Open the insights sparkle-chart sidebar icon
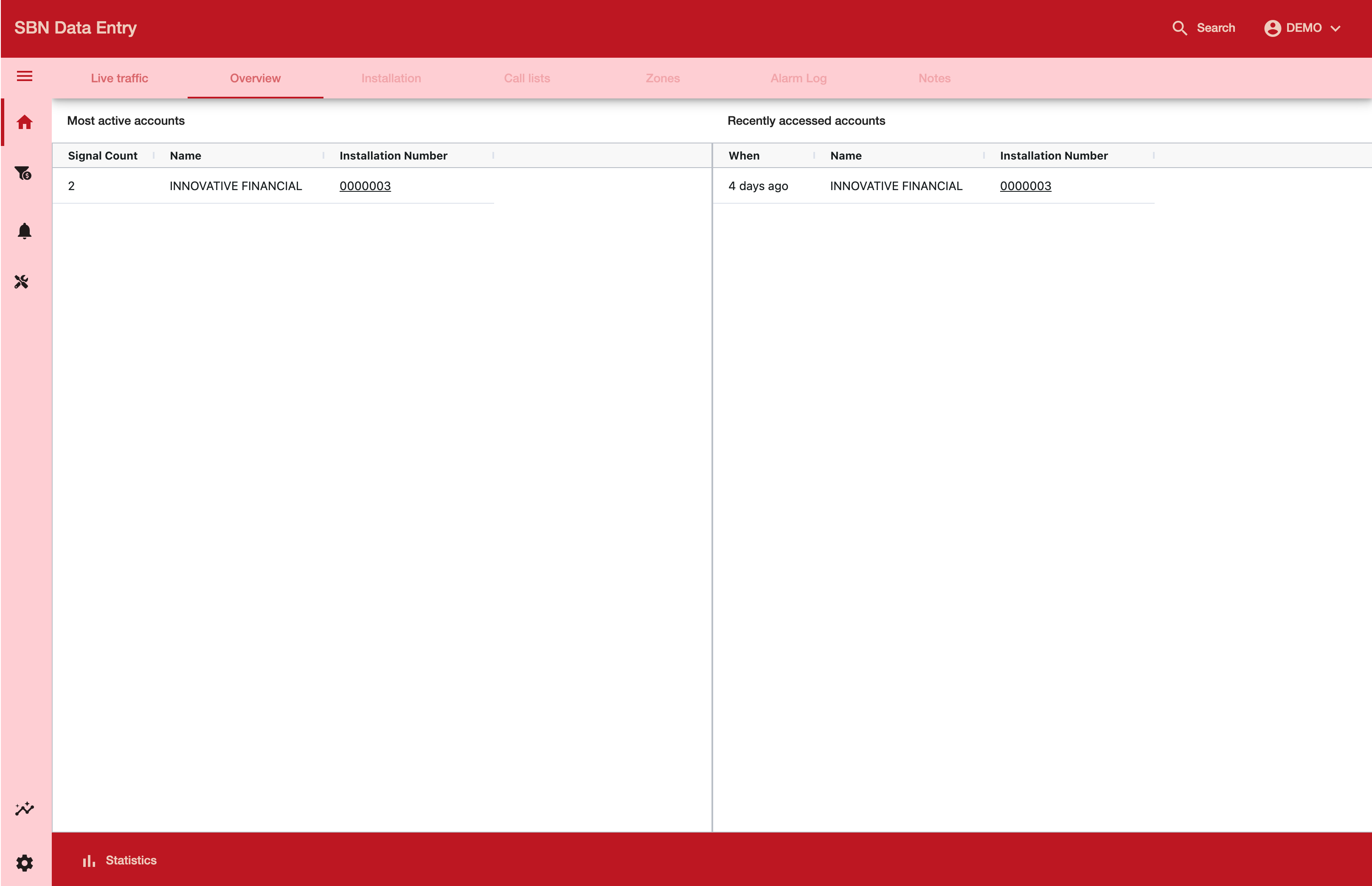 pos(24,809)
